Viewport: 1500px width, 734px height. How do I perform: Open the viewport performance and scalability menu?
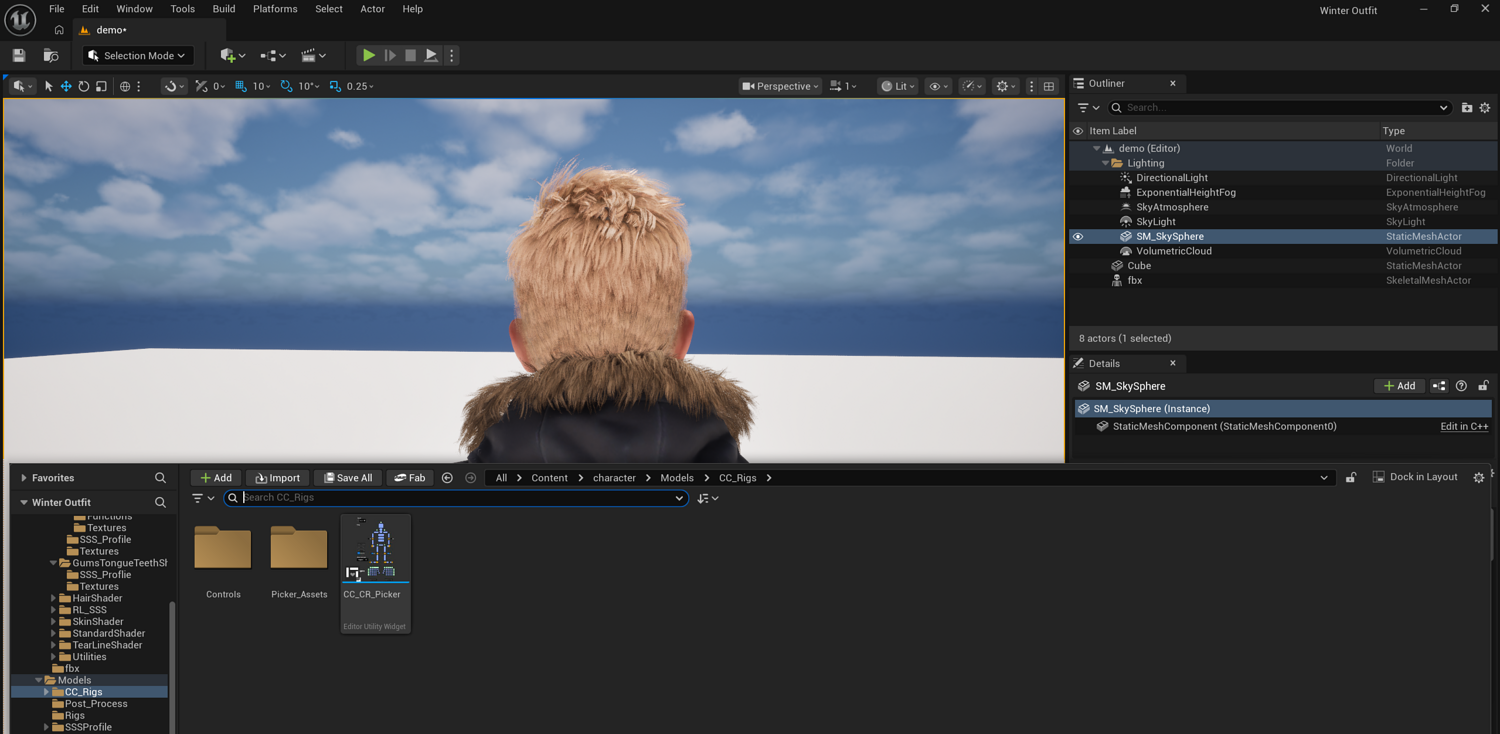click(x=972, y=87)
